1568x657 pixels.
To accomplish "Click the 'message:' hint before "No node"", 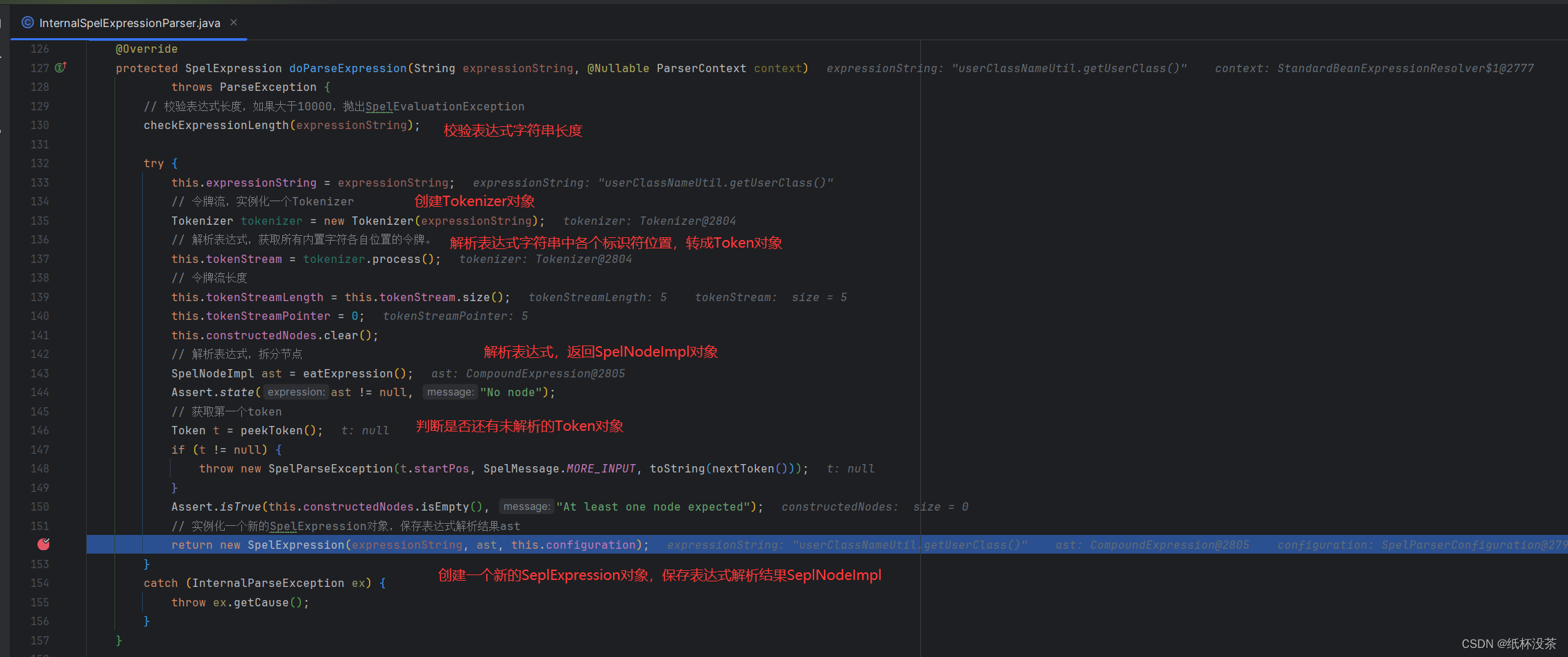I will (x=451, y=392).
